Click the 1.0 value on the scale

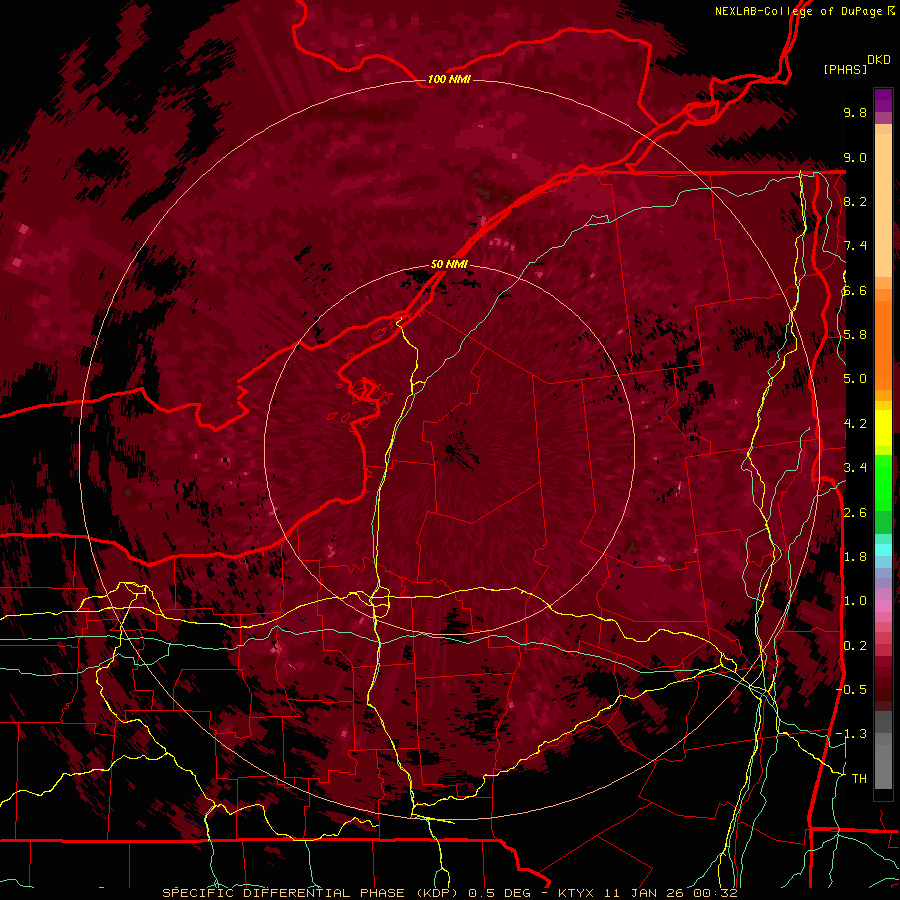855,601
